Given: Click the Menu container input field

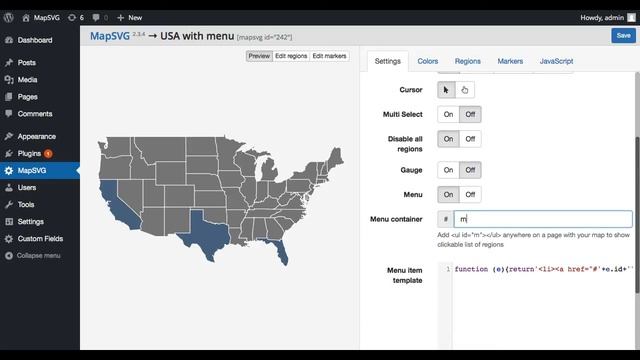Looking at the screenshot, I should click(x=543, y=219).
